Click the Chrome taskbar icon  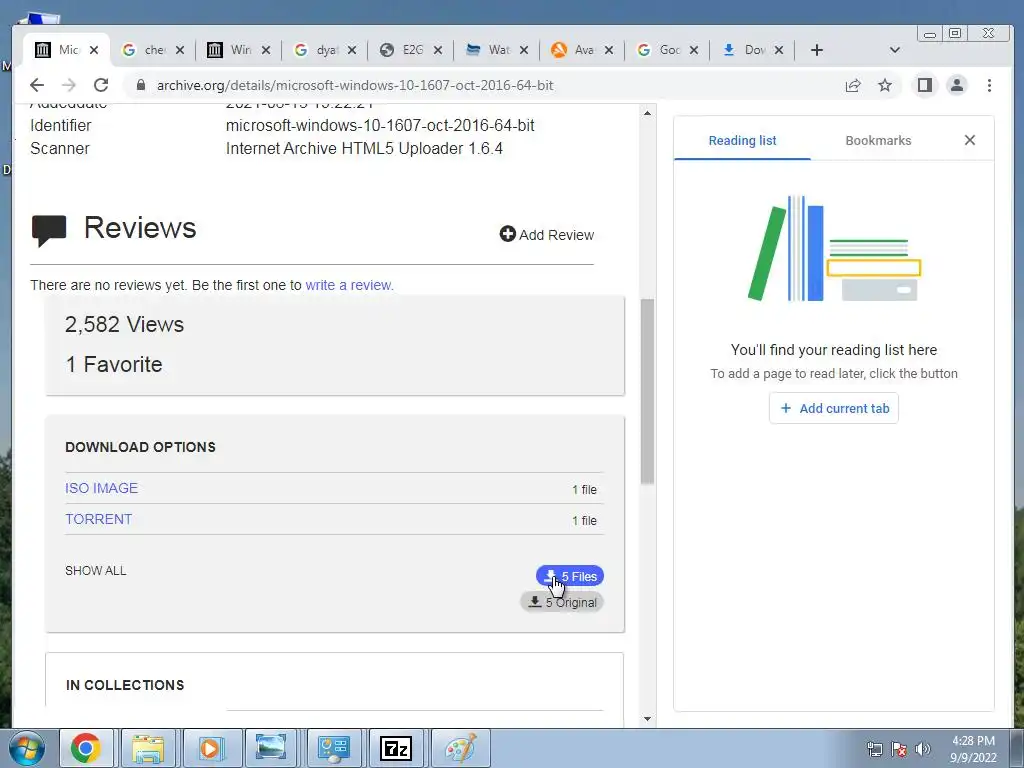click(86, 748)
